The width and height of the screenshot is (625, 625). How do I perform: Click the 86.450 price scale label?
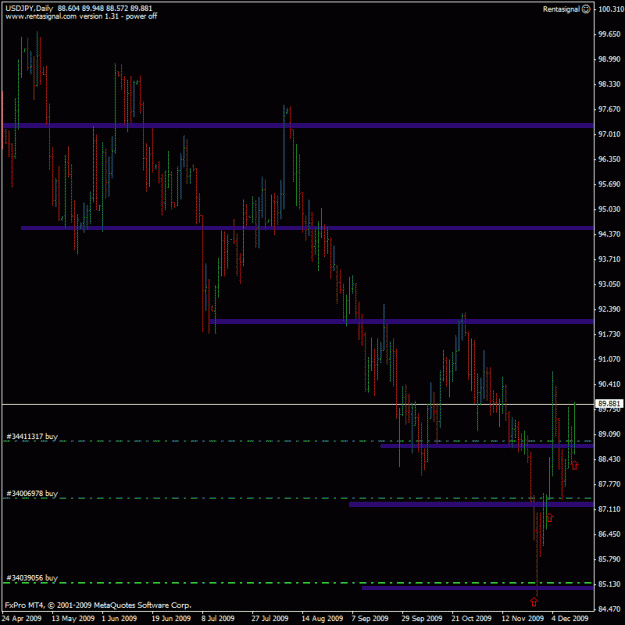[x=610, y=534]
